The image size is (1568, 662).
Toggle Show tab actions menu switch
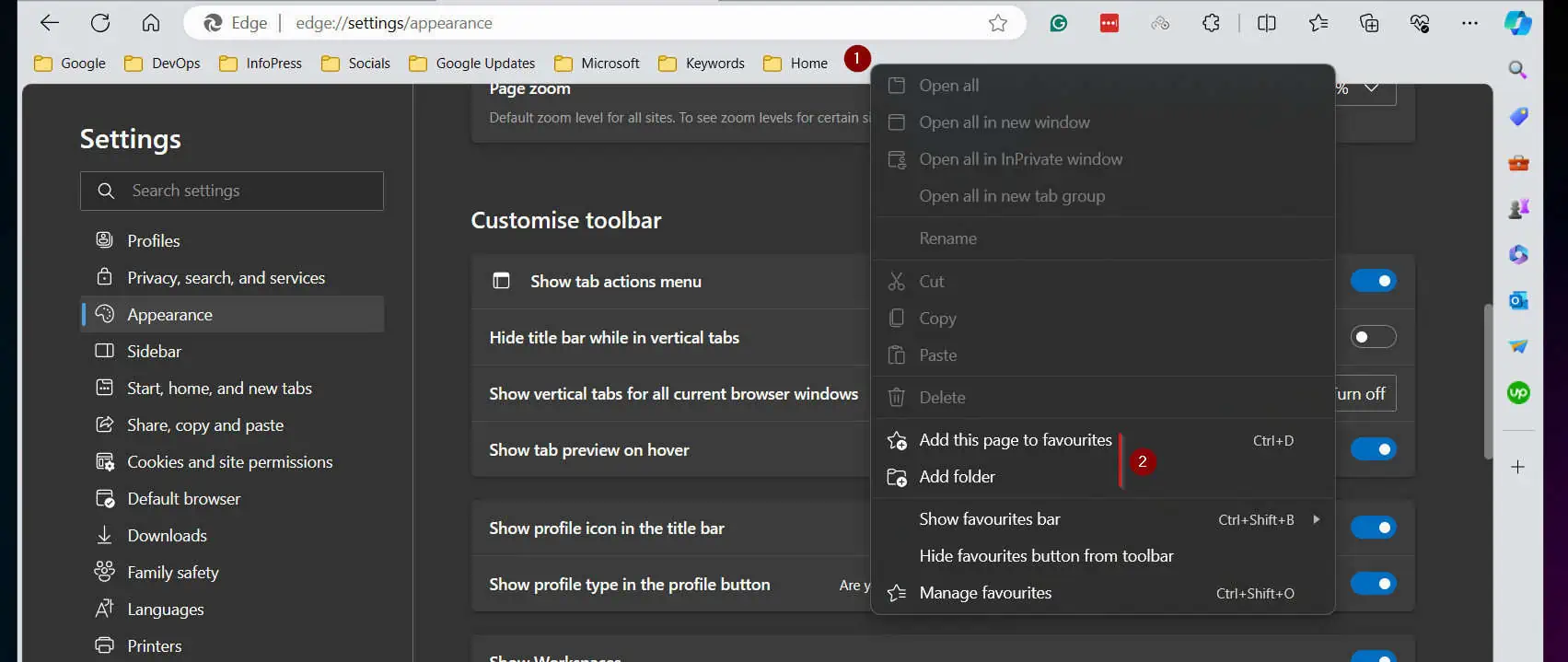coord(1373,281)
